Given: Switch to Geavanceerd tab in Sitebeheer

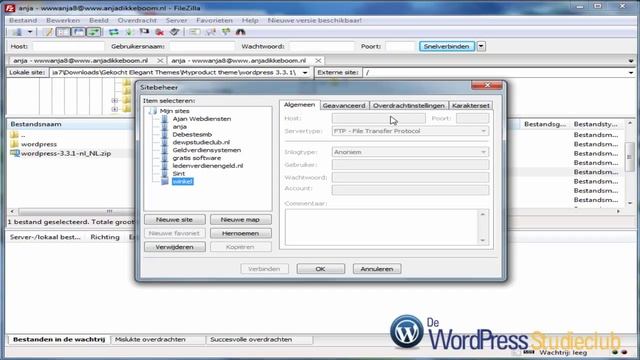Looking at the screenshot, I should pos(344,105).
